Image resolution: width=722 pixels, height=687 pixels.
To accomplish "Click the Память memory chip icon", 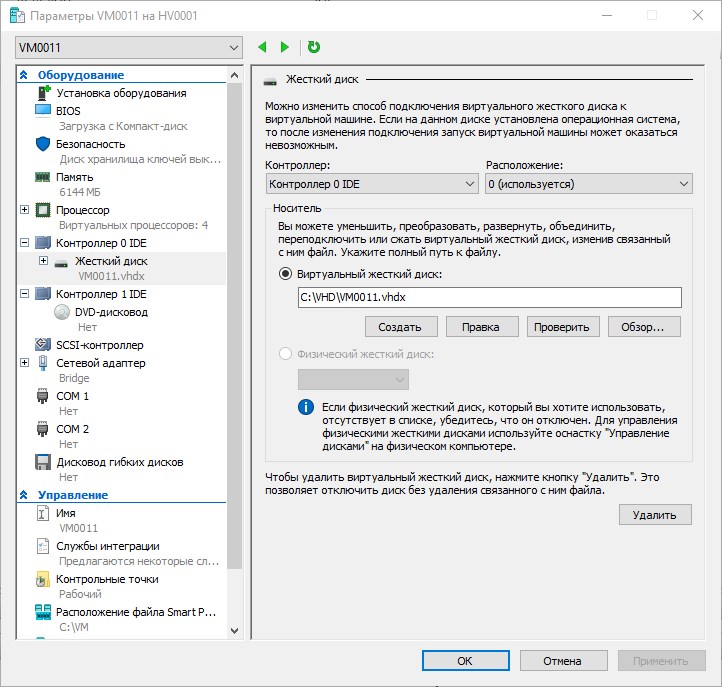I will coord(43,177).
